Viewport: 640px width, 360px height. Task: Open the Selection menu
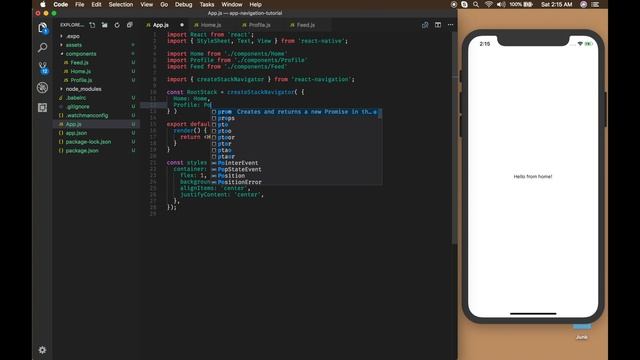tap(121, 4)
